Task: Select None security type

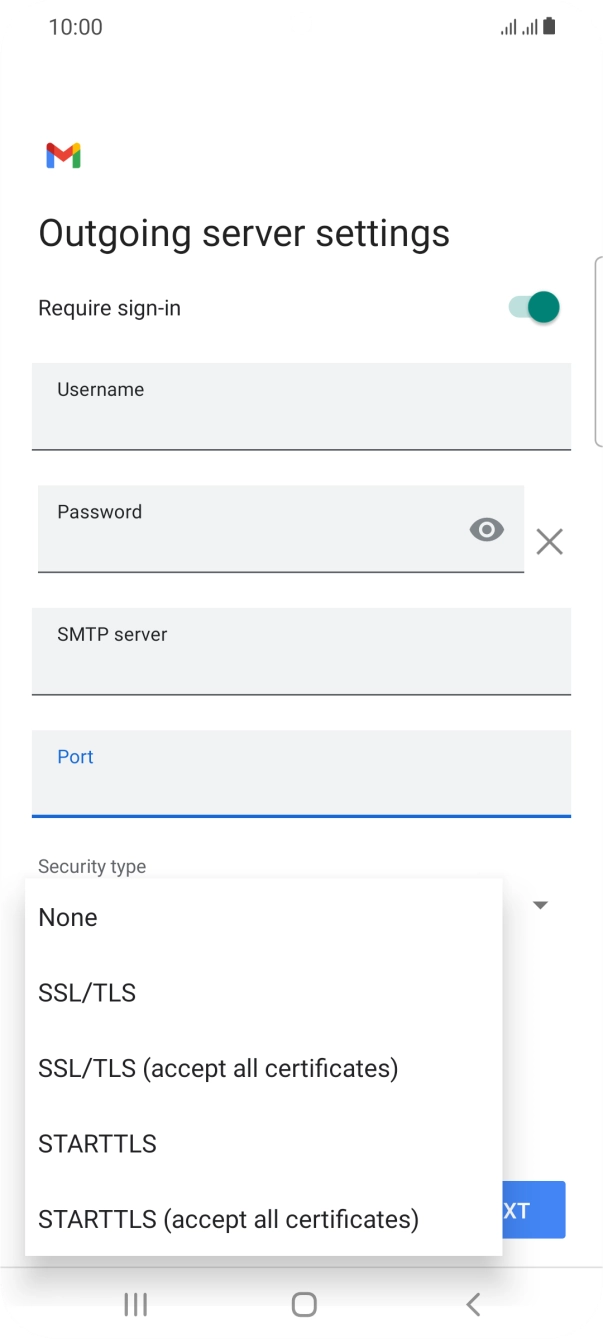Action: pos(68,917)
